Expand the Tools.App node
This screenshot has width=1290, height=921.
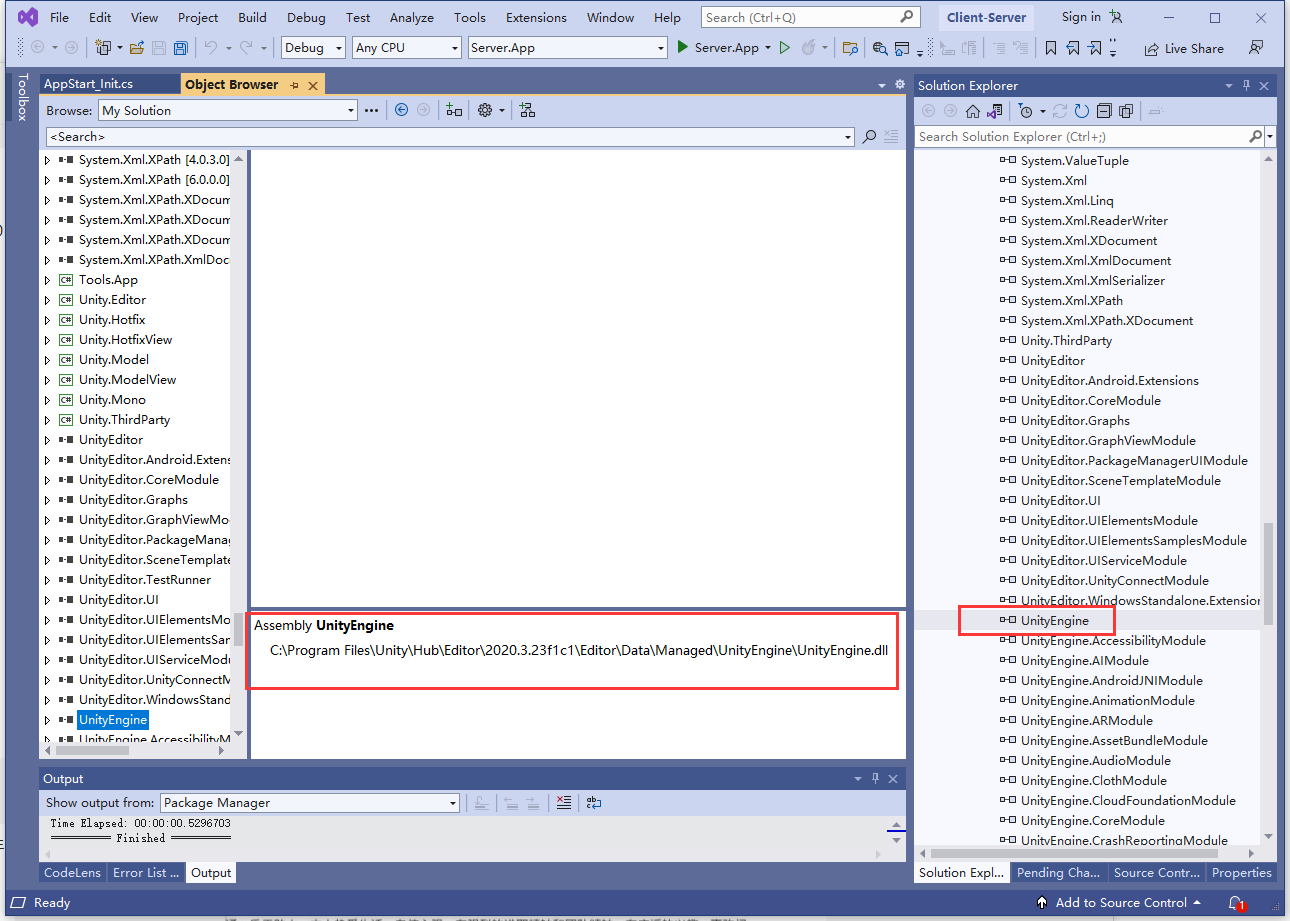pos(47,280)
